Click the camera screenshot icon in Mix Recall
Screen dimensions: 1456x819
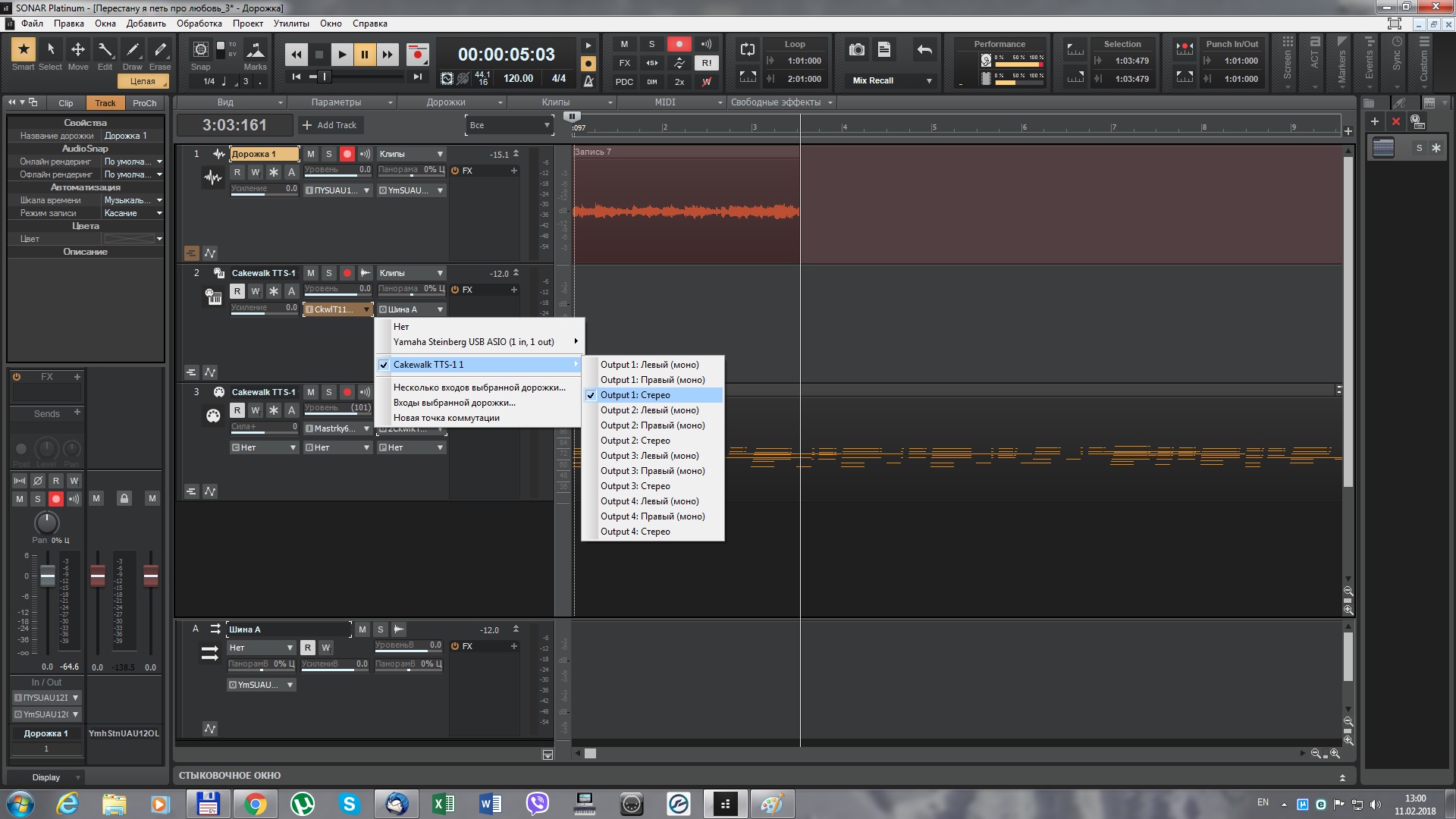(857, 50)
